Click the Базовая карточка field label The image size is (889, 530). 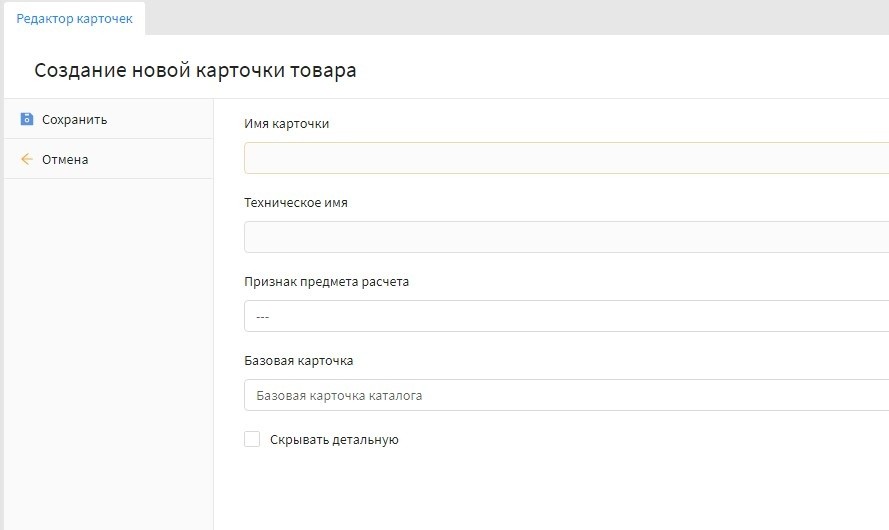click(x=298, y=360)
